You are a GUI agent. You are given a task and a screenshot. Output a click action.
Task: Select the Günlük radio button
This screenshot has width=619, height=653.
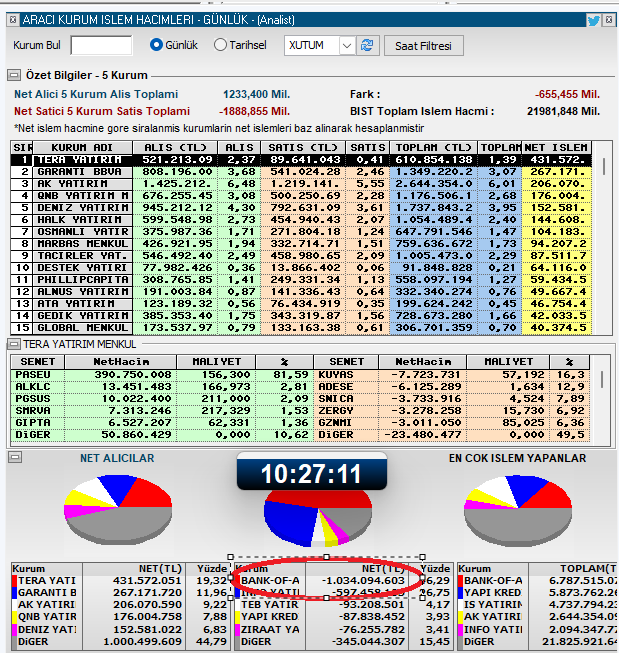[156, 45]
